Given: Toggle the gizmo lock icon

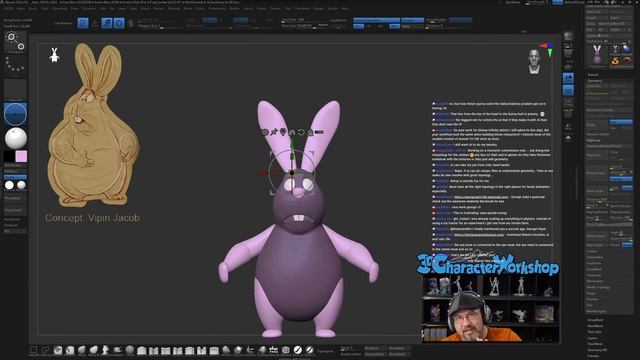Looking at the screenshot, I should pyautogui.click(x=310, y=132).
